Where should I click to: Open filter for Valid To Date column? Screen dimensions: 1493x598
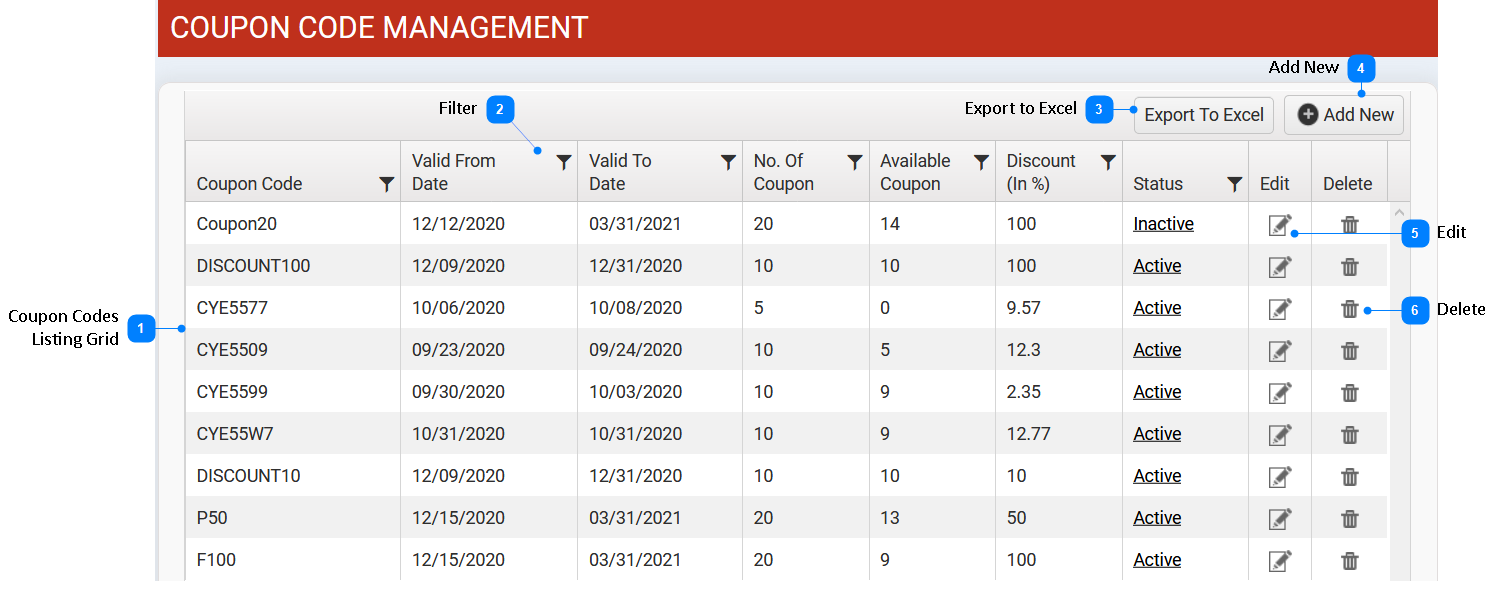tap(729, 162)
